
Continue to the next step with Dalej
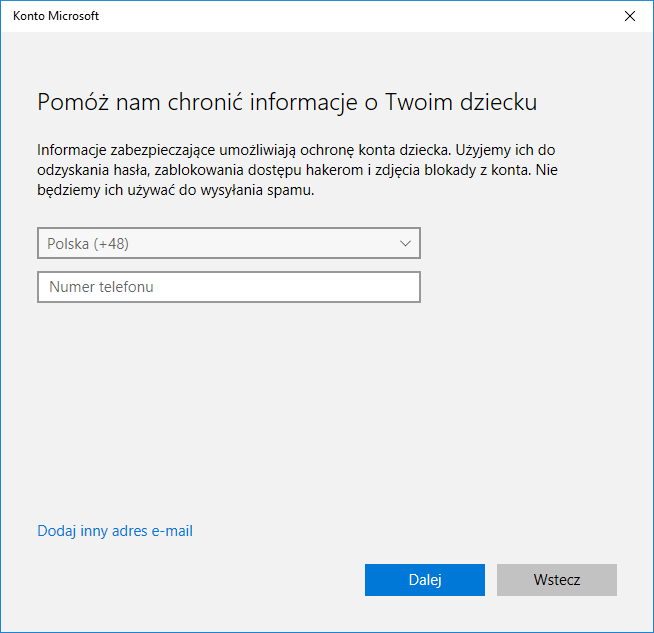(424, 580)
